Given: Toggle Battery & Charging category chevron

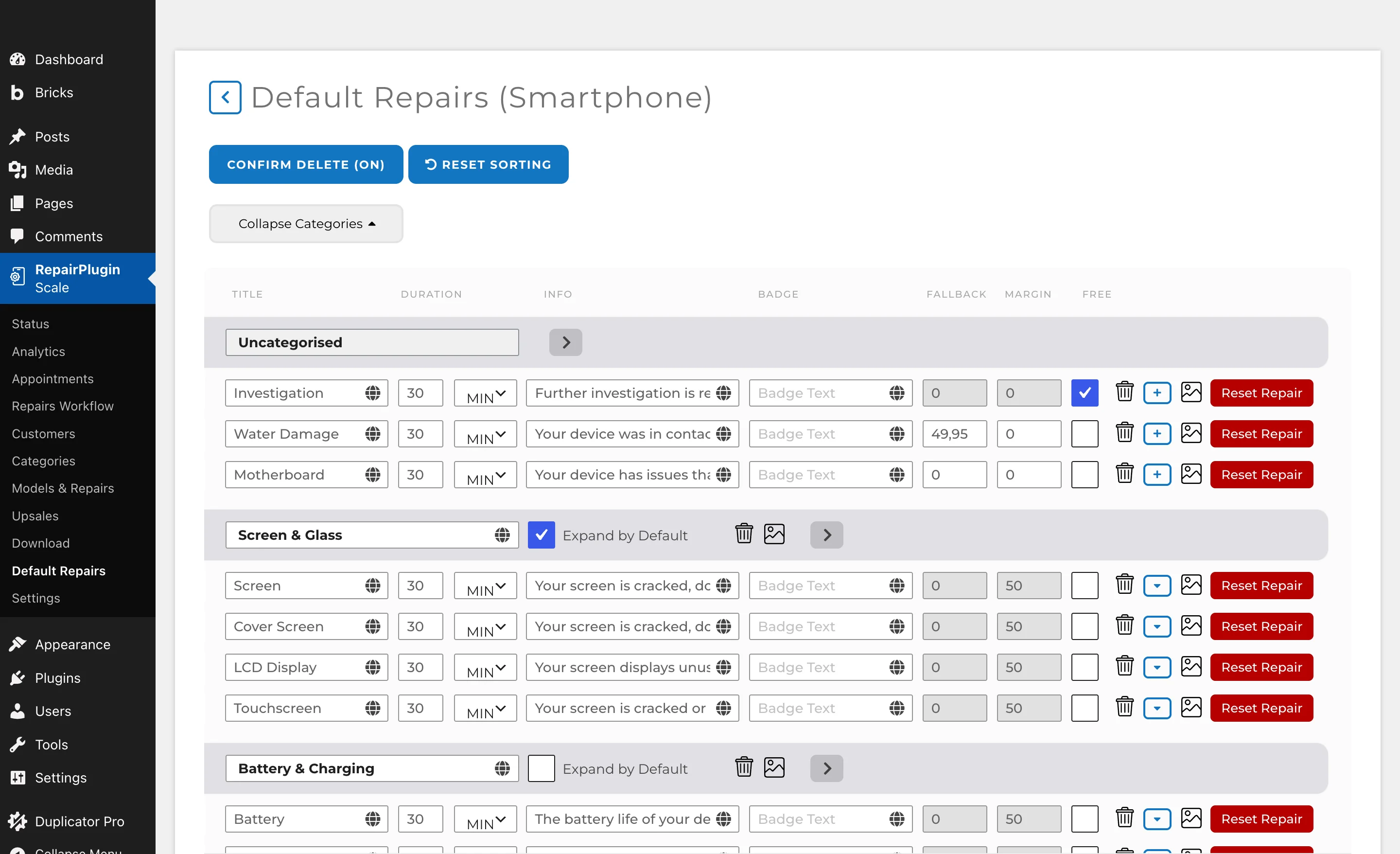Looking at the screenshot, I should click(x=826, y=768).
